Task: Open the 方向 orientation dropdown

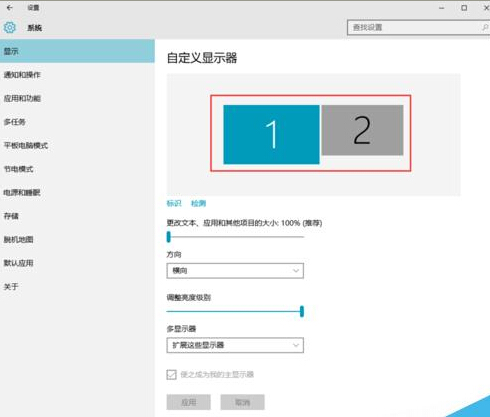Action: pos(235,271)
